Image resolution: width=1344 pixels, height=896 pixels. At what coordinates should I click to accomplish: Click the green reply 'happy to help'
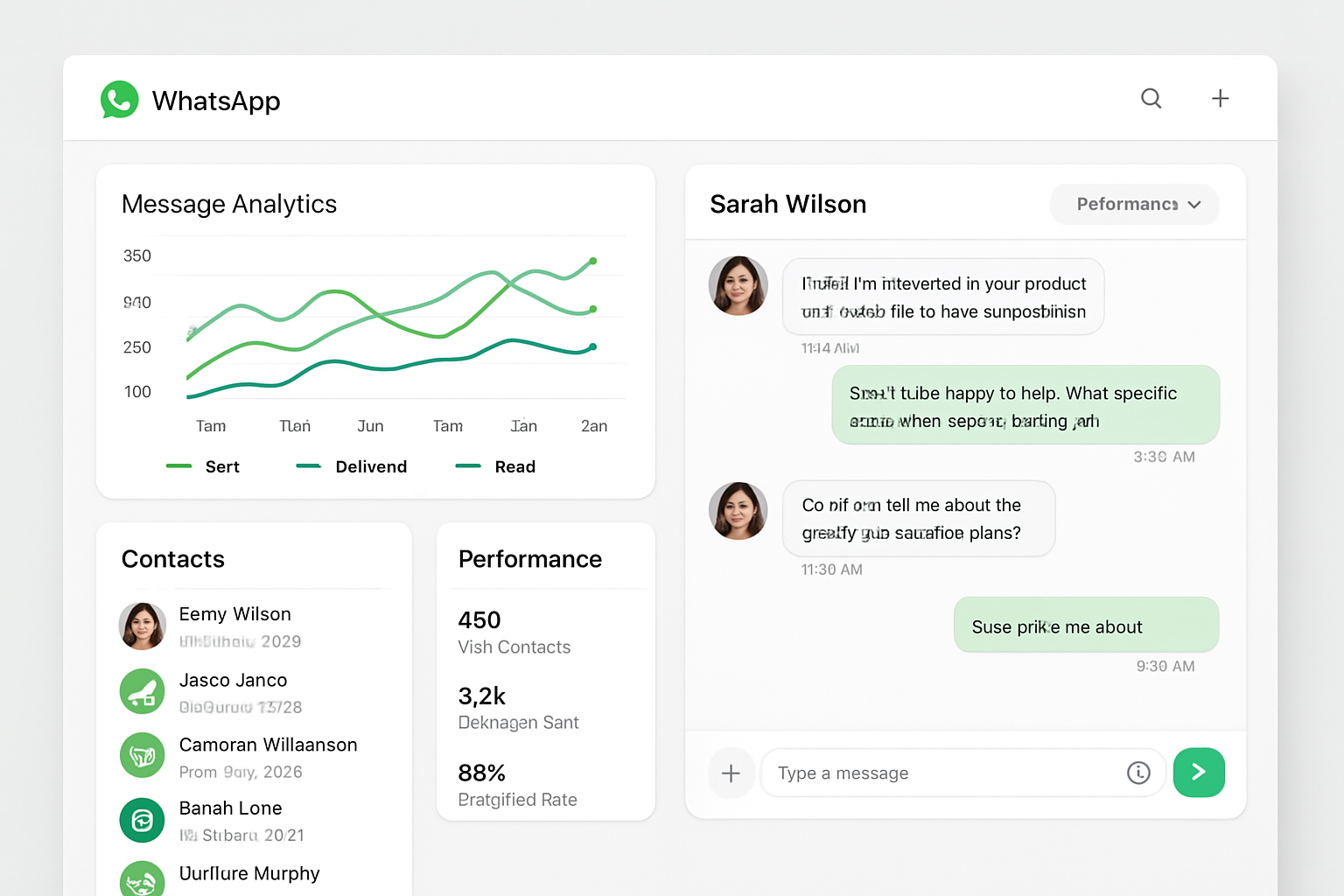pyautogui.click(x=1025, y=405)
